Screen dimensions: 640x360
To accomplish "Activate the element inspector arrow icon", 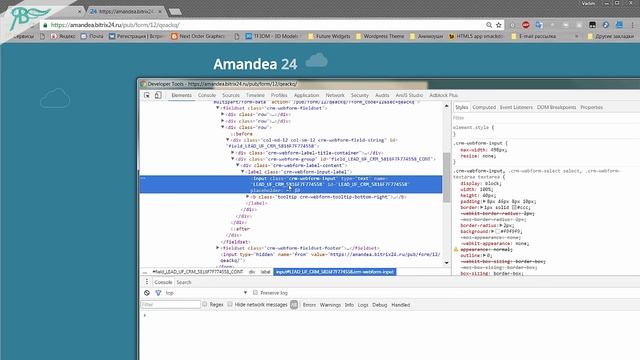I will (x=147, y=95).
